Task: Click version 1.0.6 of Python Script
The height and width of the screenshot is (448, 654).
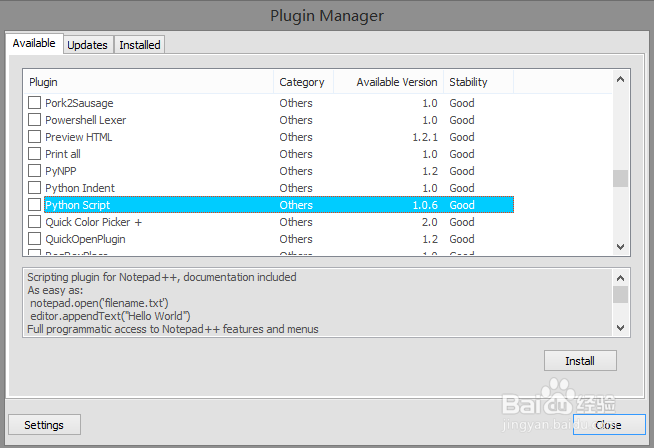Action: click(x=425, y=205)
